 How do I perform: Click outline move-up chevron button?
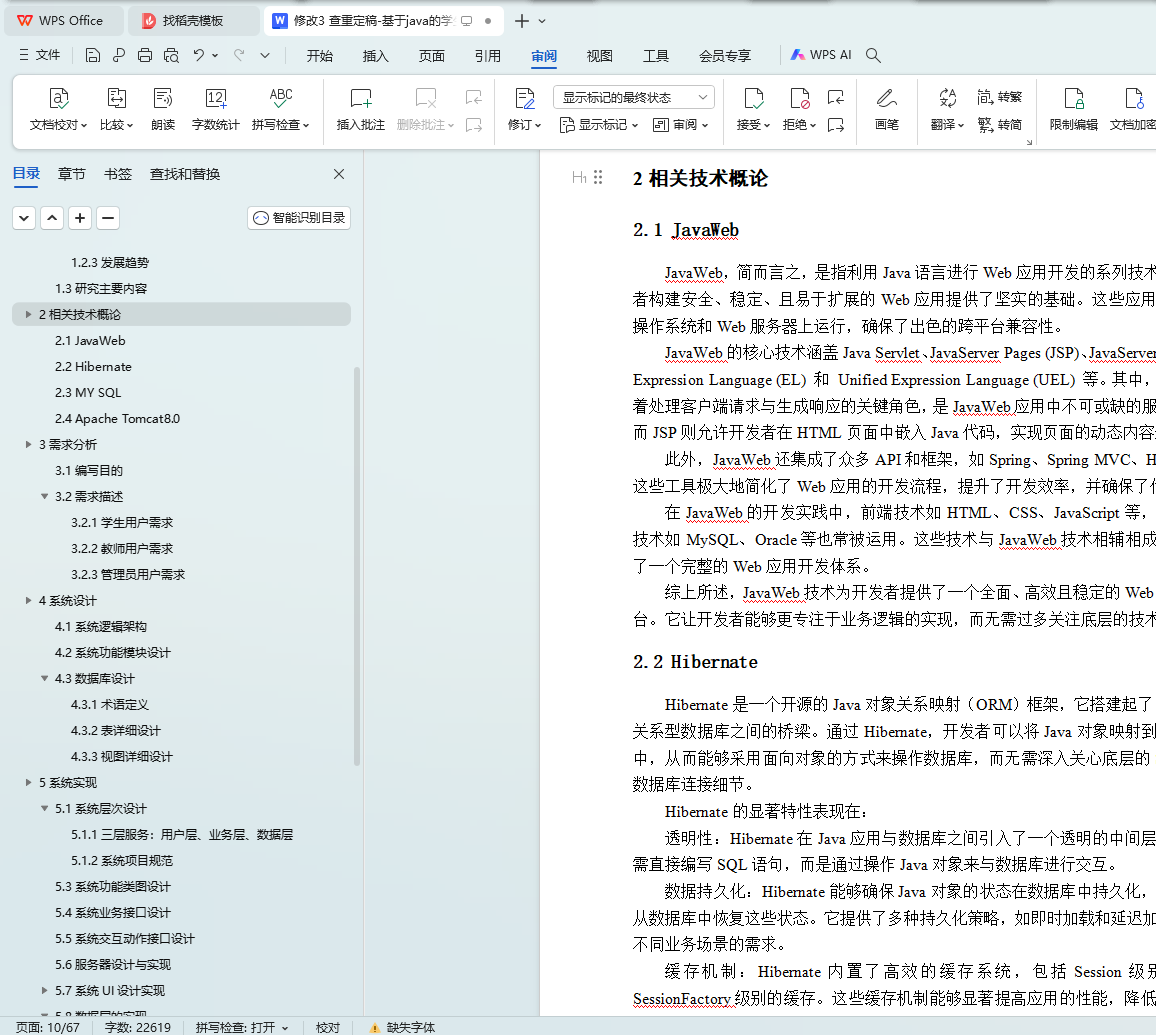[52, 218]
